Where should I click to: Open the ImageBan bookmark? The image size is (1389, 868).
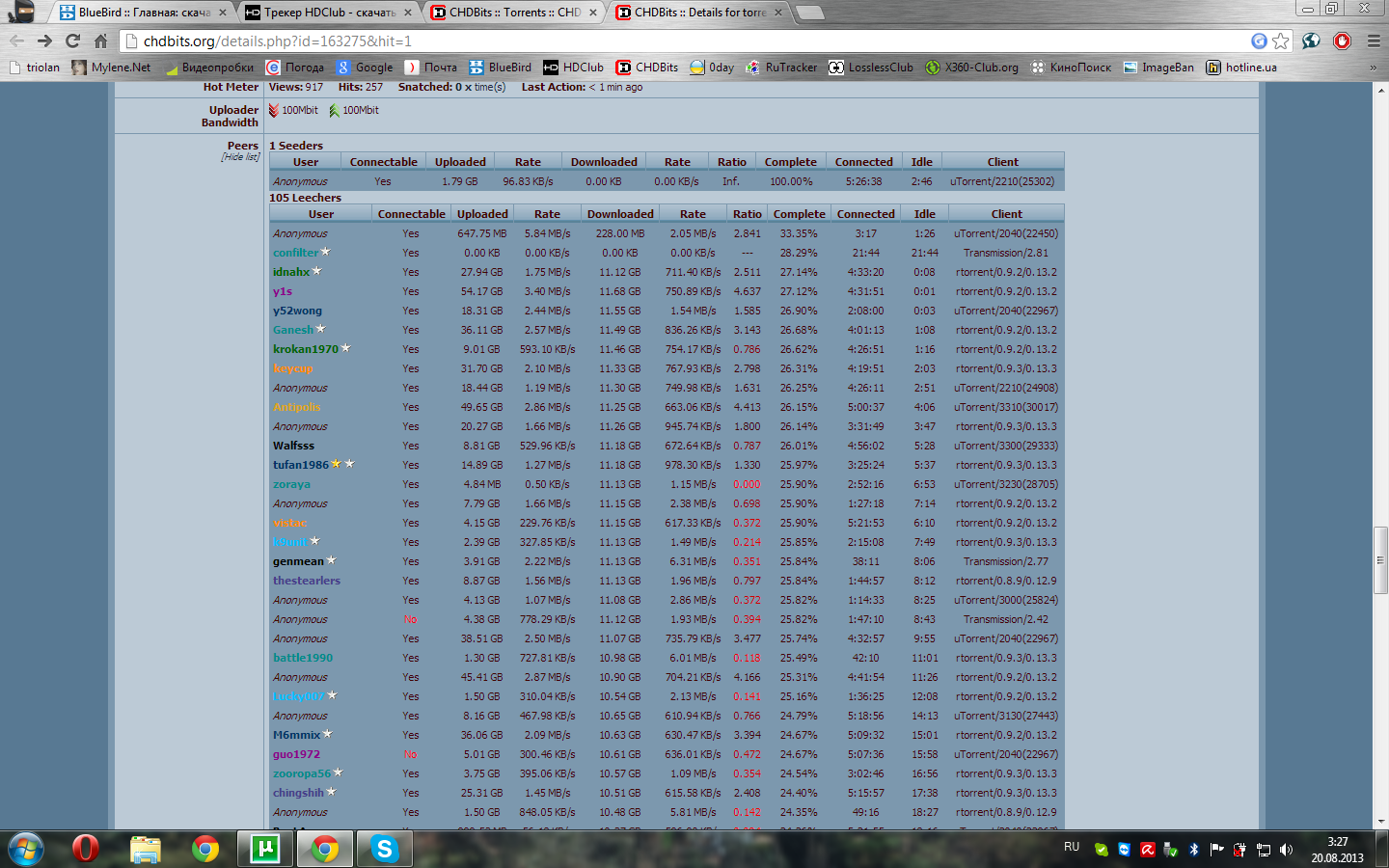click(1158, 68)
